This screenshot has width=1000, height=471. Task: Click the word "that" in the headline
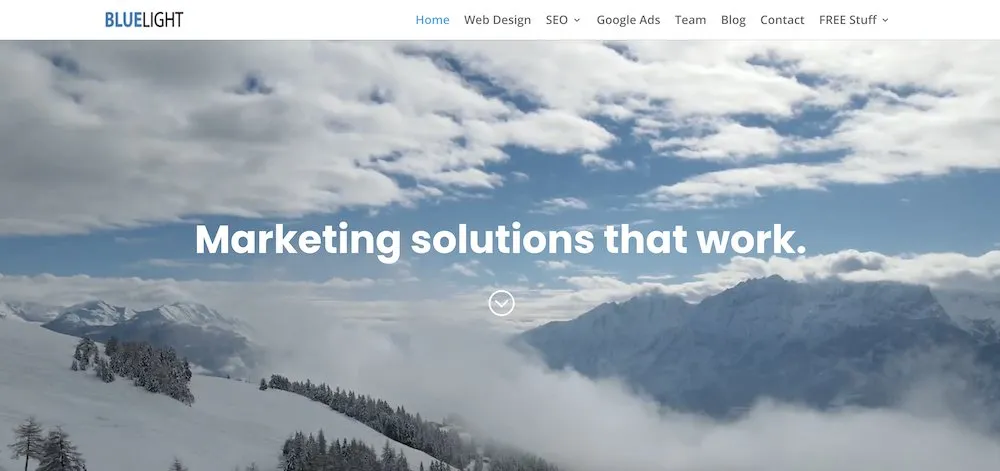pos(645,240)
